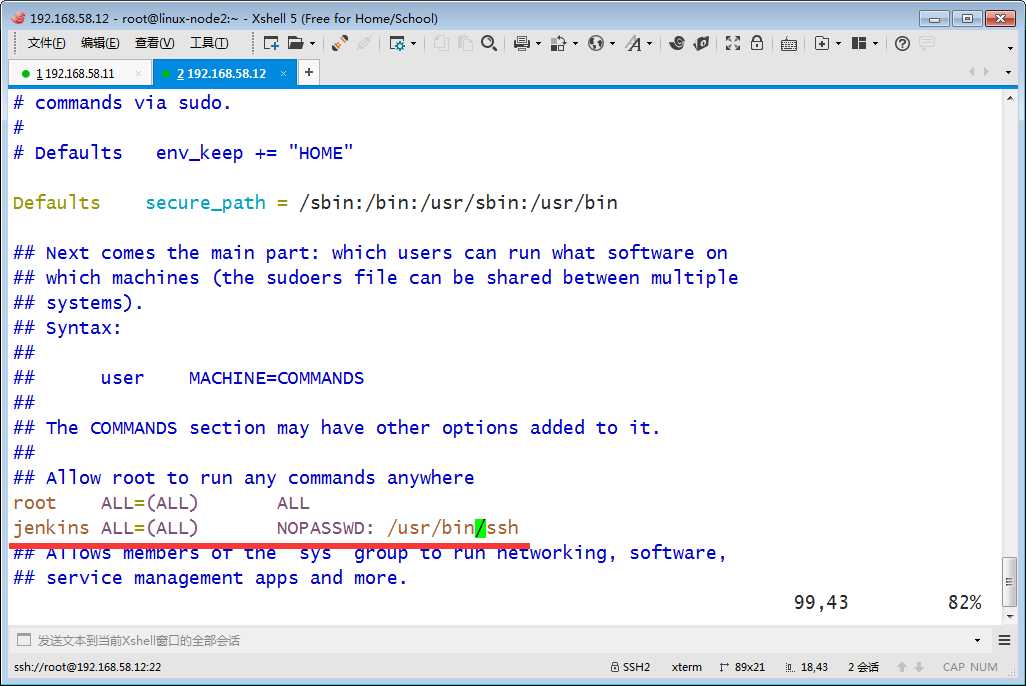Open session Properties gear icon

[397, 43]
